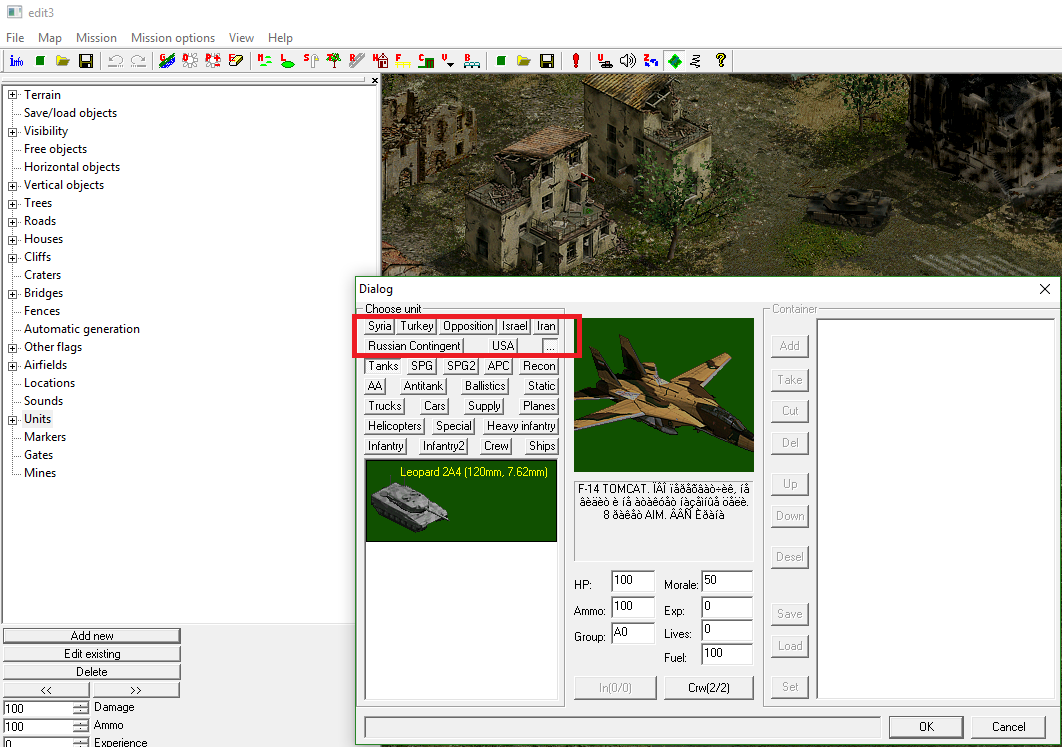The height and width of the screenshot is (747, 1062).
Task: Select the Syria faction toggle button
Action: point(379,326)
